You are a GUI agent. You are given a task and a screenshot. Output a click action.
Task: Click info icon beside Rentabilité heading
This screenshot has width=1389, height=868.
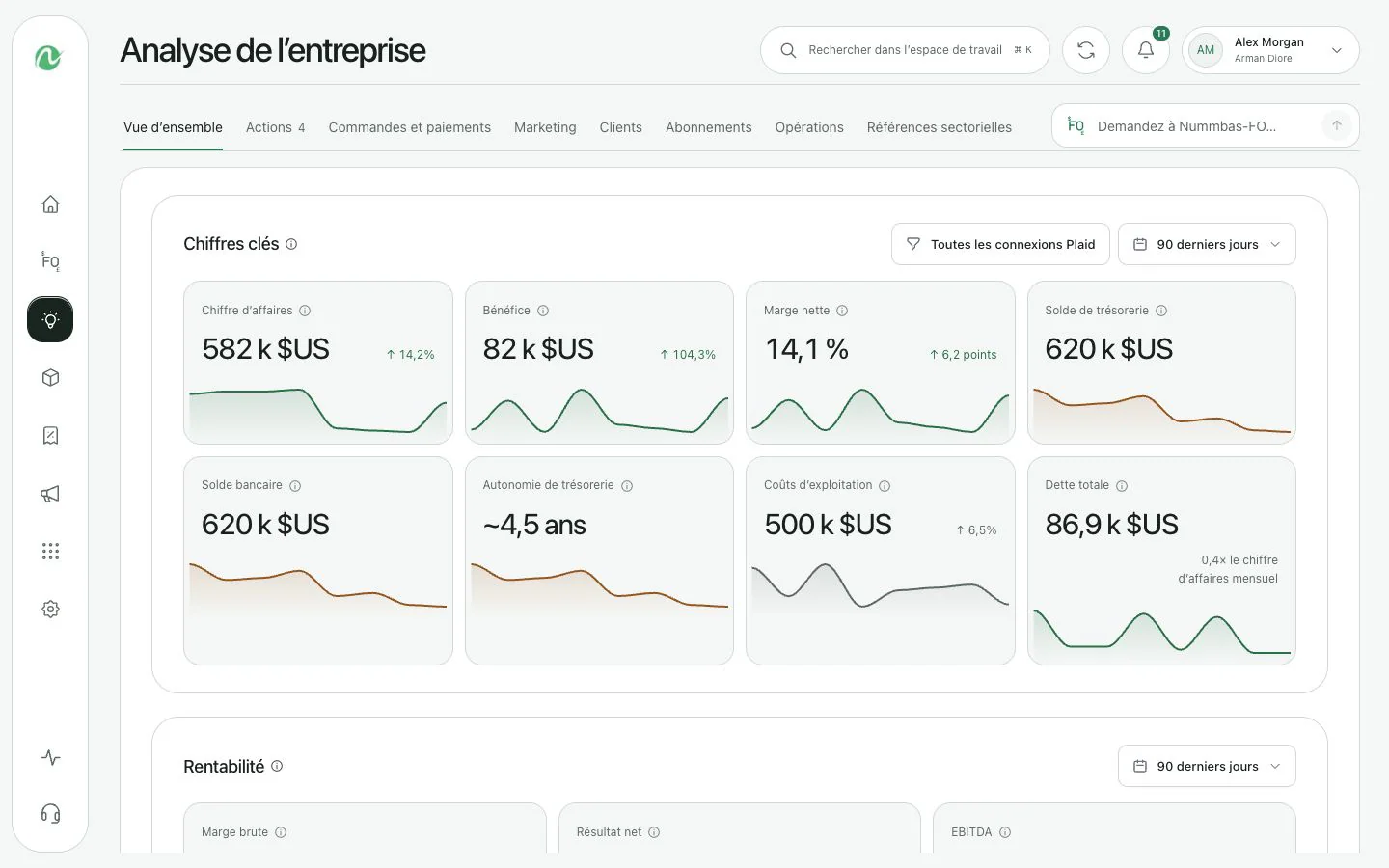[x=277, y=766]
